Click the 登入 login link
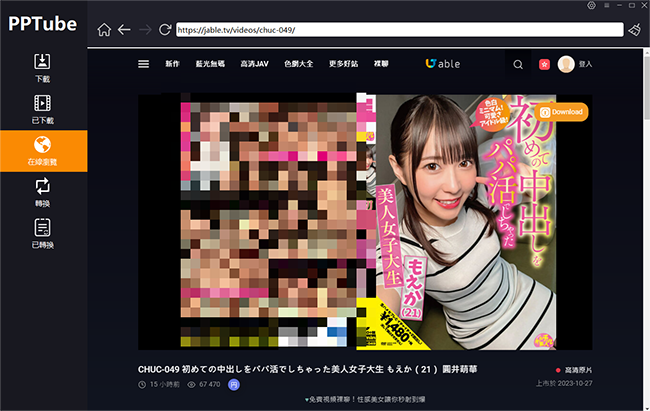 (x=586, y=64)
